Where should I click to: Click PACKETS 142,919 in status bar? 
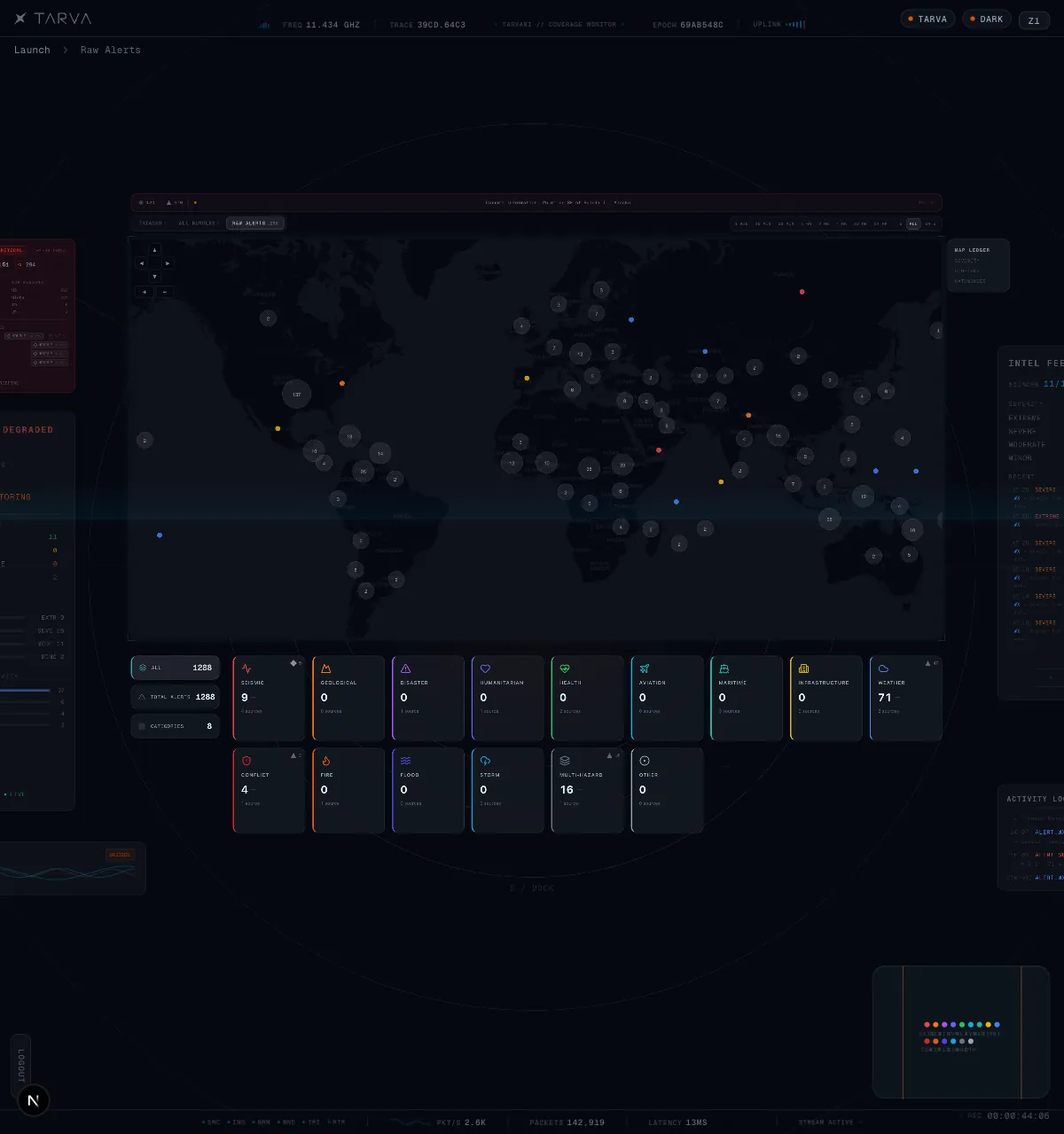567,1122
